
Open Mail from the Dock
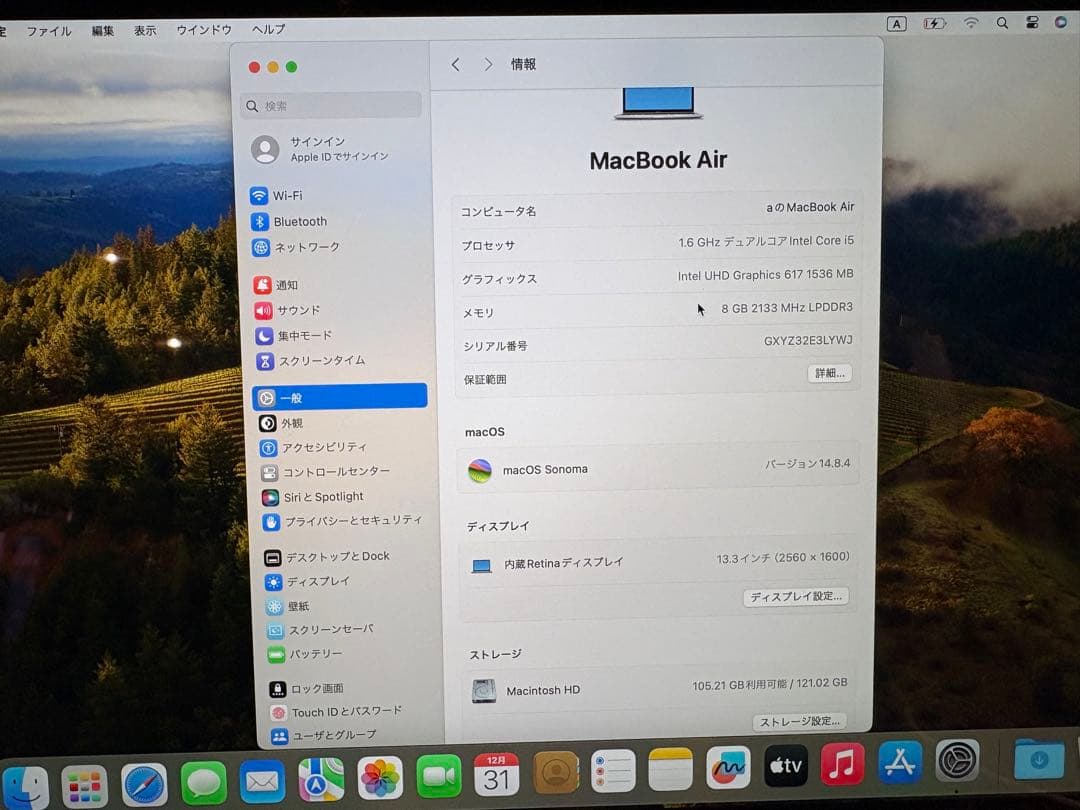click(x=262, y=782)
